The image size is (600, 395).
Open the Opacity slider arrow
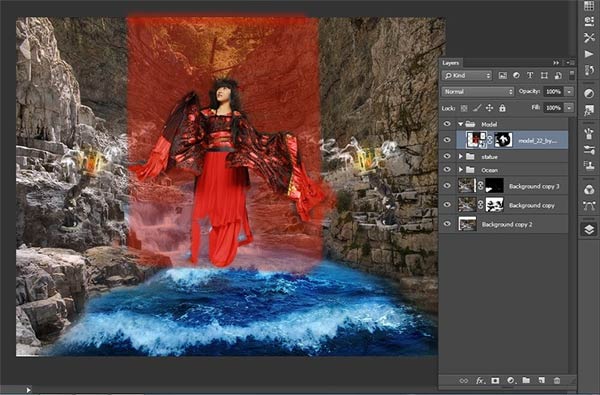pyautogui.click(x=569, y=92)
